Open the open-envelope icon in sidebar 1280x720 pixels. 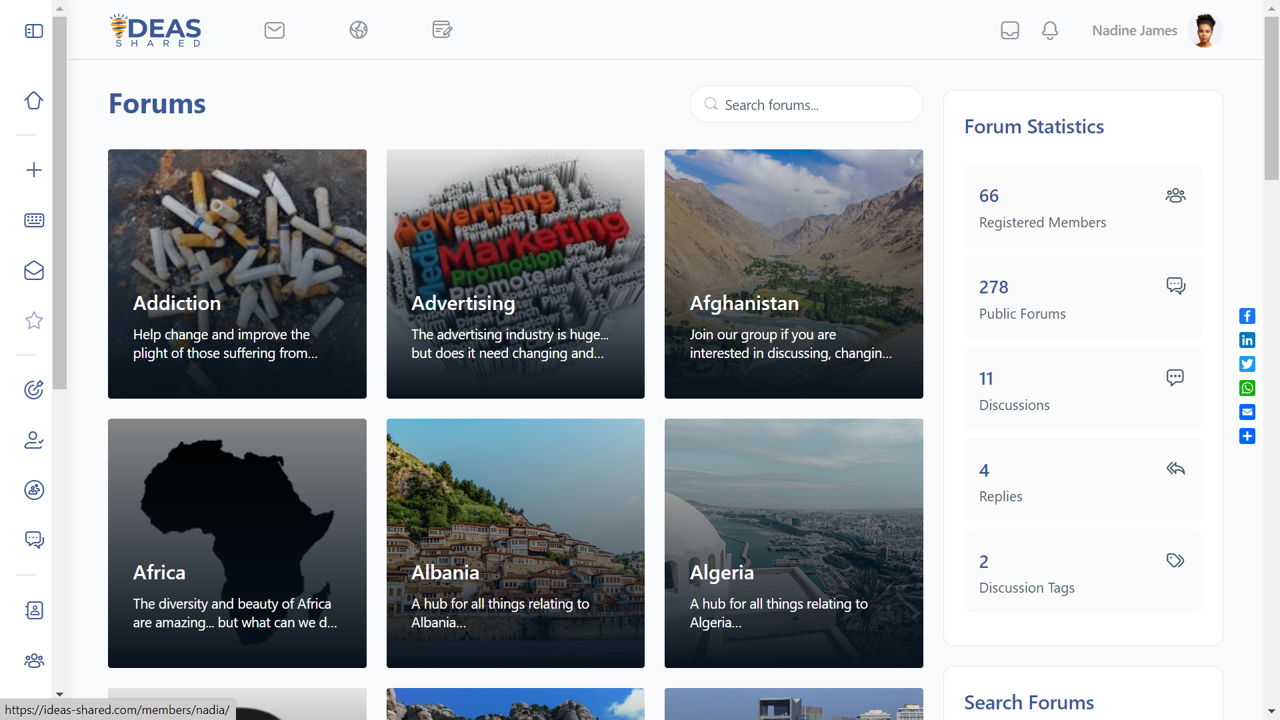34,270
